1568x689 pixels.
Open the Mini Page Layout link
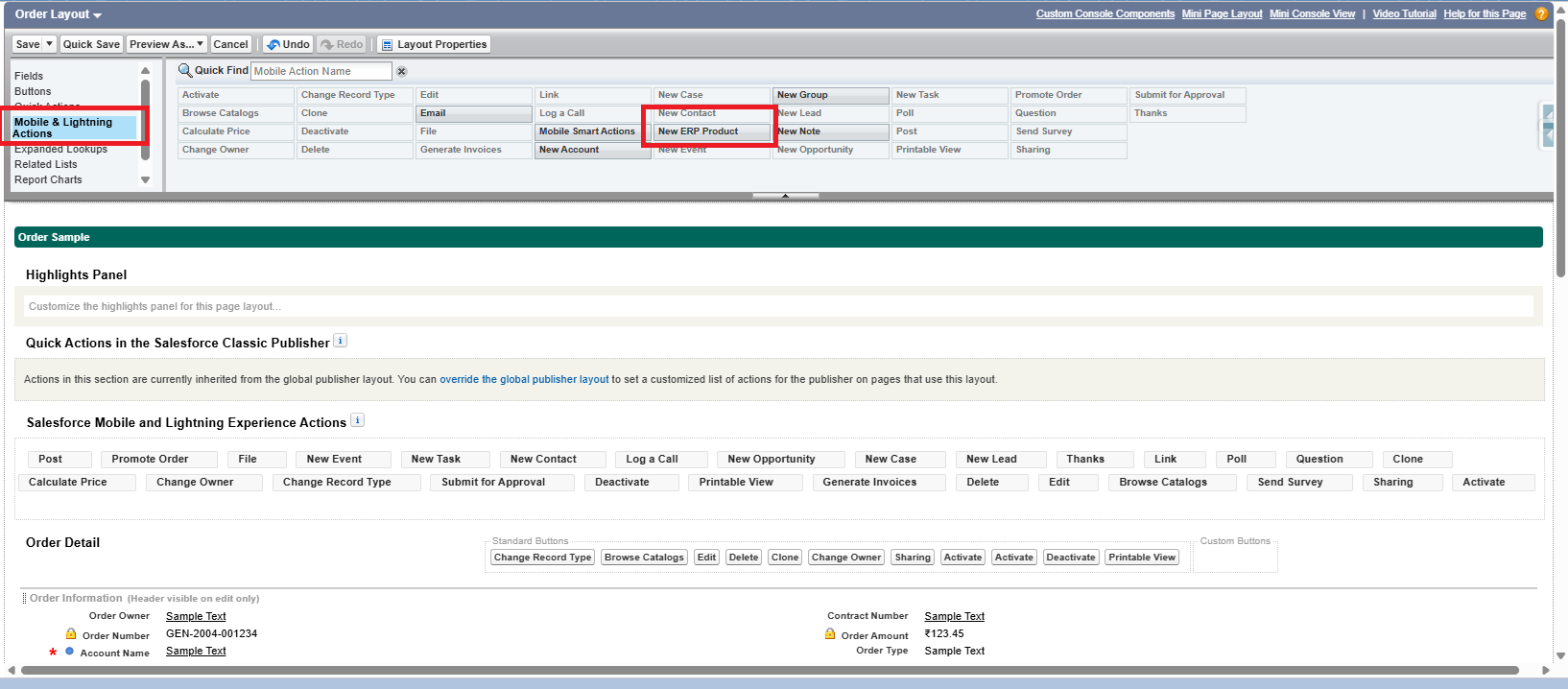[1222, 13]
